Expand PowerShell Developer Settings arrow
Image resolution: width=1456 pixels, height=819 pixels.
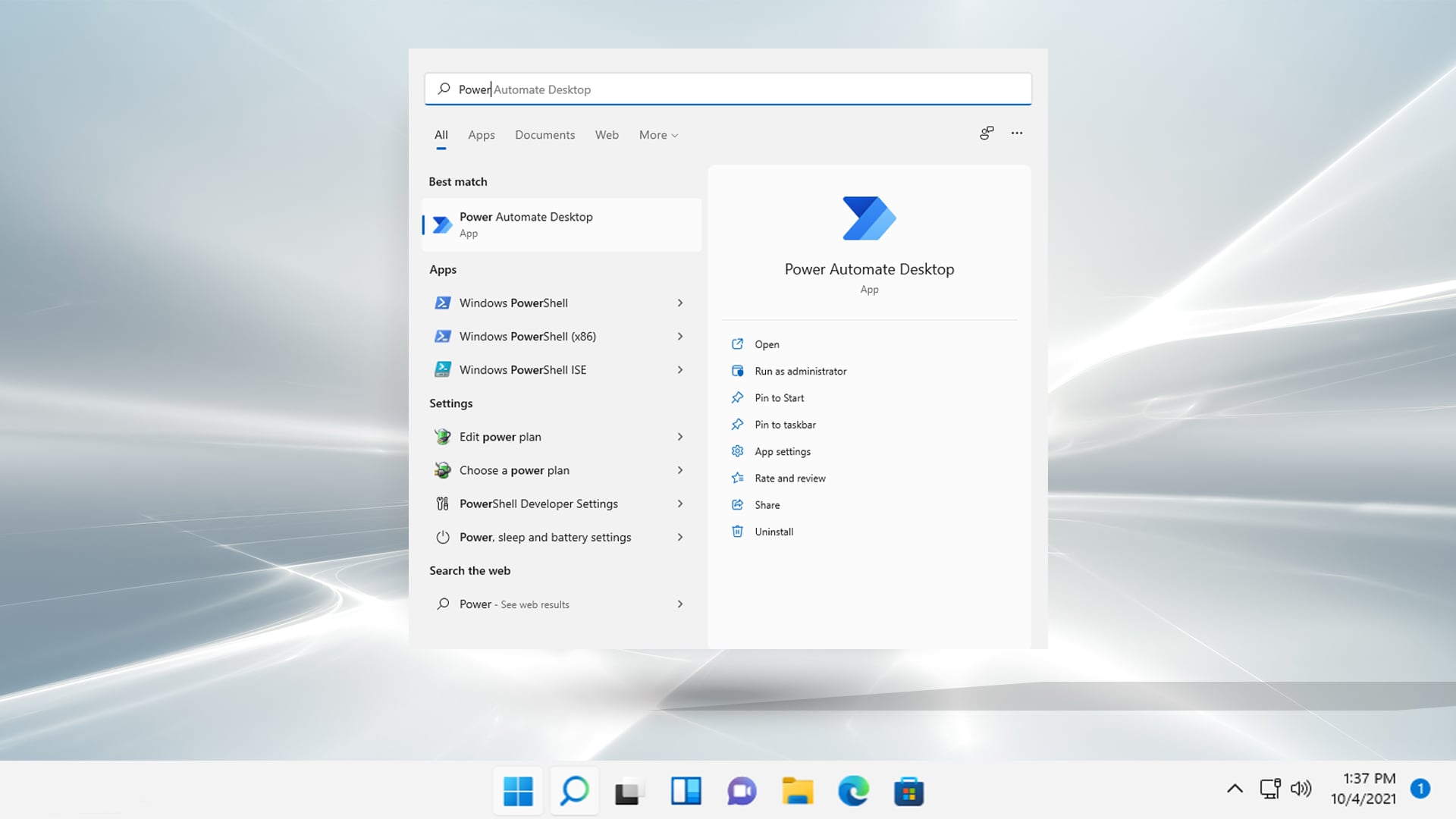click(x=680, y=504)
